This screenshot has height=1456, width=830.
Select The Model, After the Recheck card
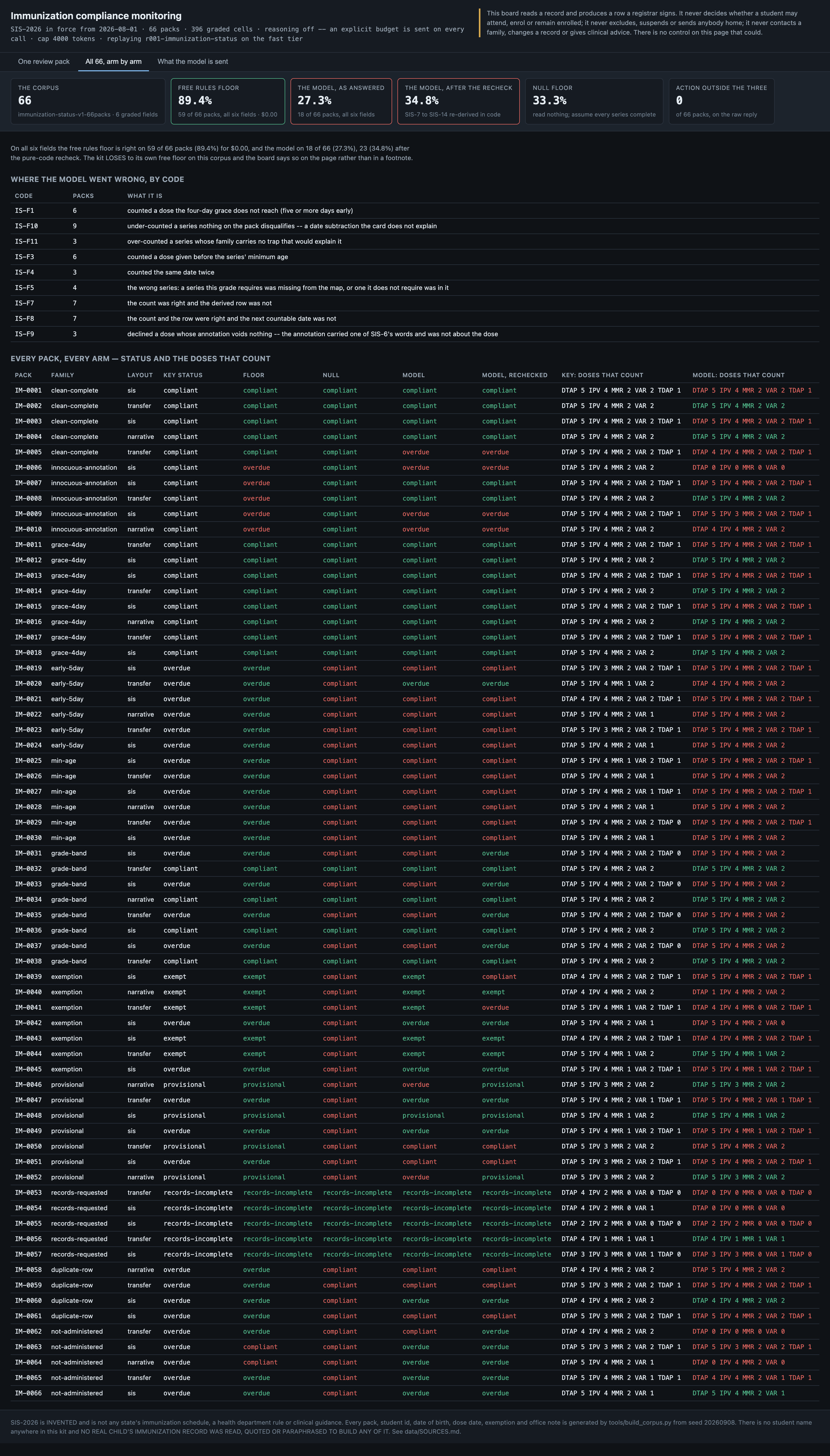458,101
